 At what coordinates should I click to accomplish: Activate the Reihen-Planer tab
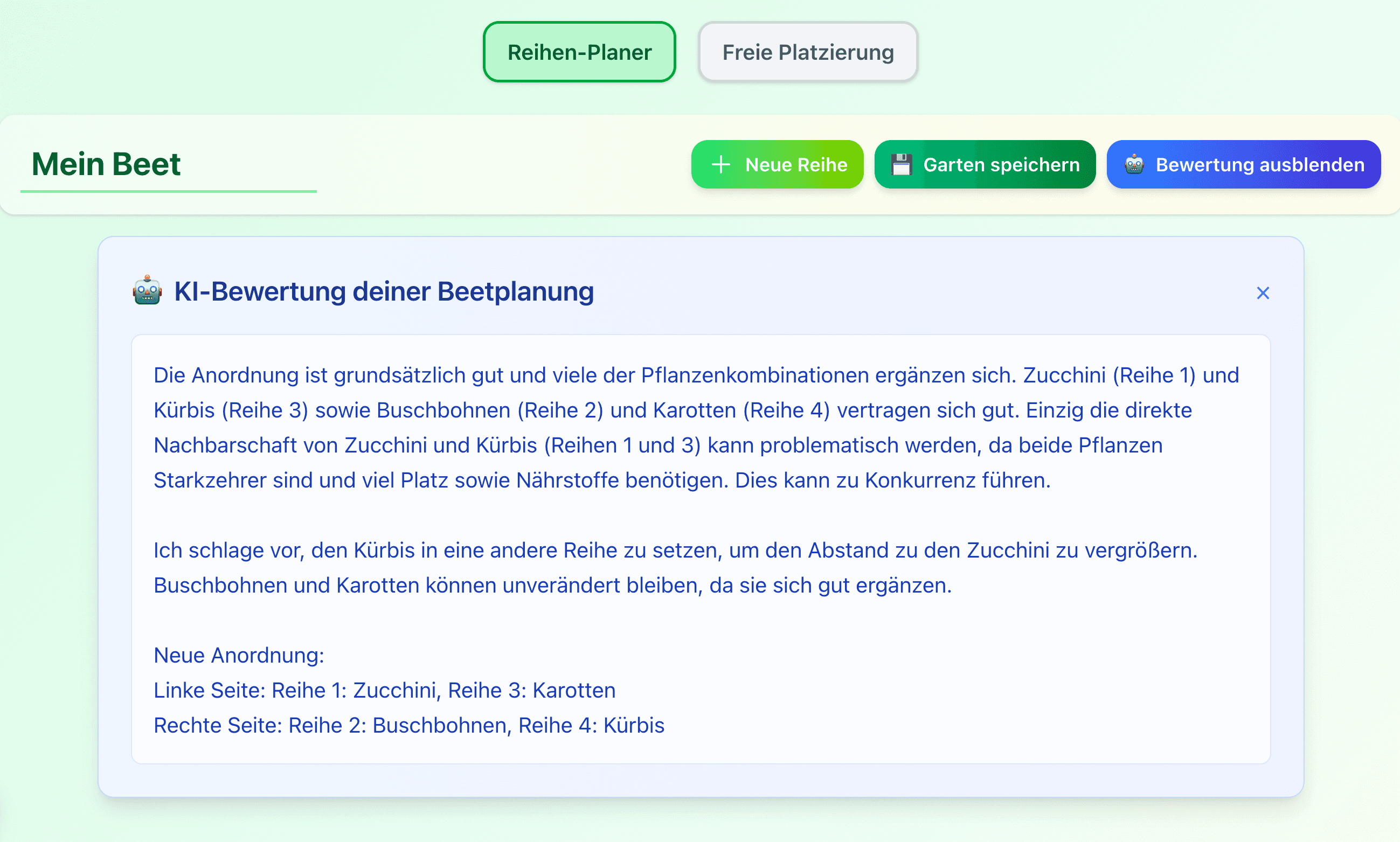tap(578, 52)
